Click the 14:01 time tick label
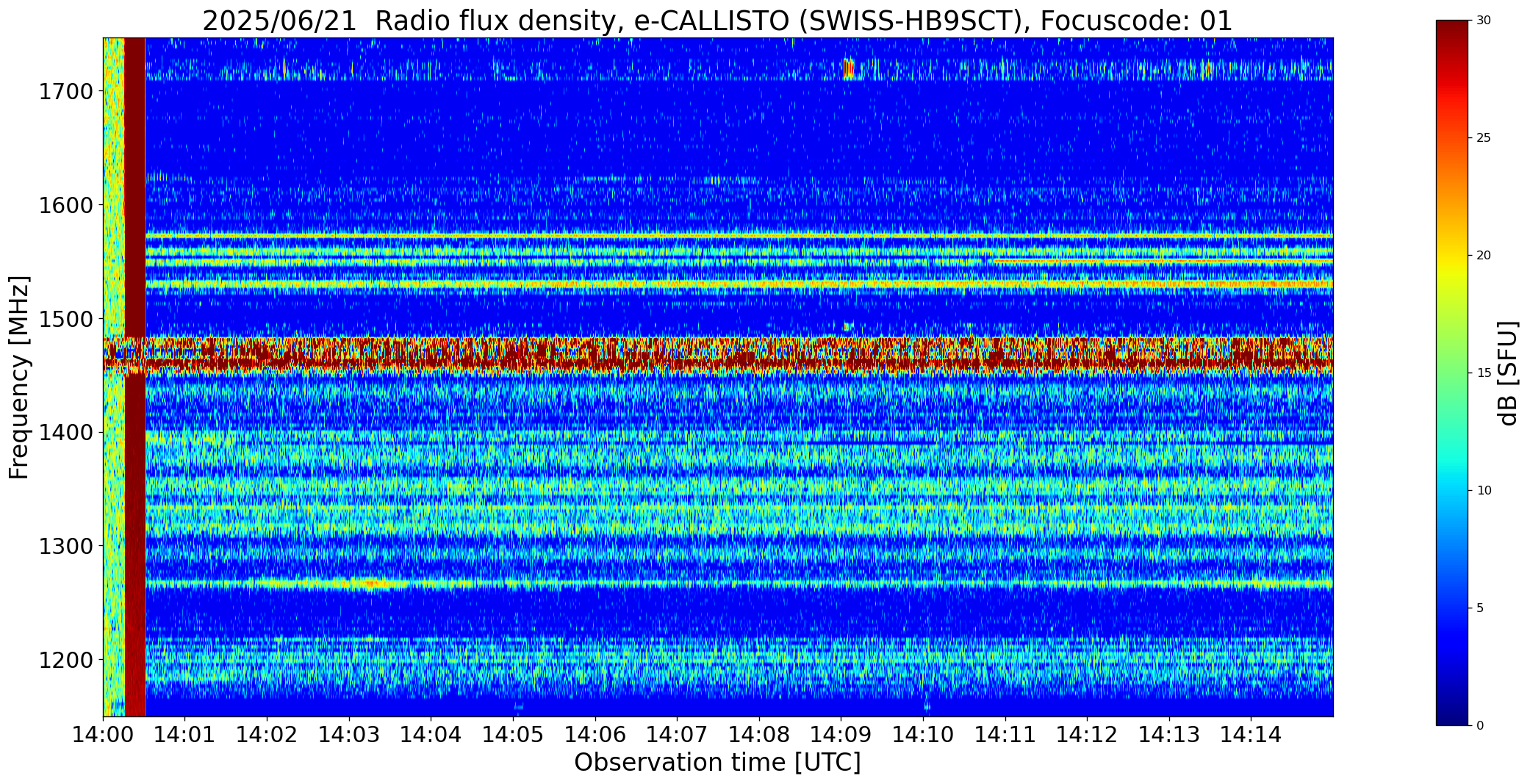 (x=184, y=734)
